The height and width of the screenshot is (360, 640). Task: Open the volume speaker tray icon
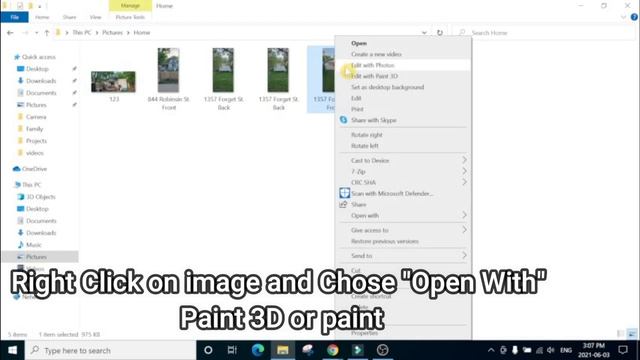pyautogui.click(x=551, y=350)
